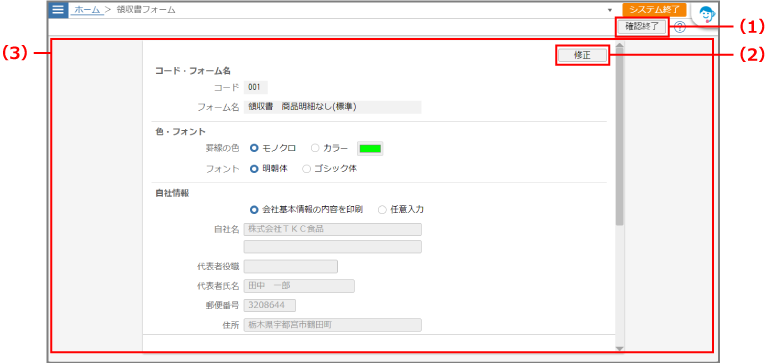This screenshot has width=766, height=363.
Task: Click the help question mark icon
Action: click(x=680, y=27)
